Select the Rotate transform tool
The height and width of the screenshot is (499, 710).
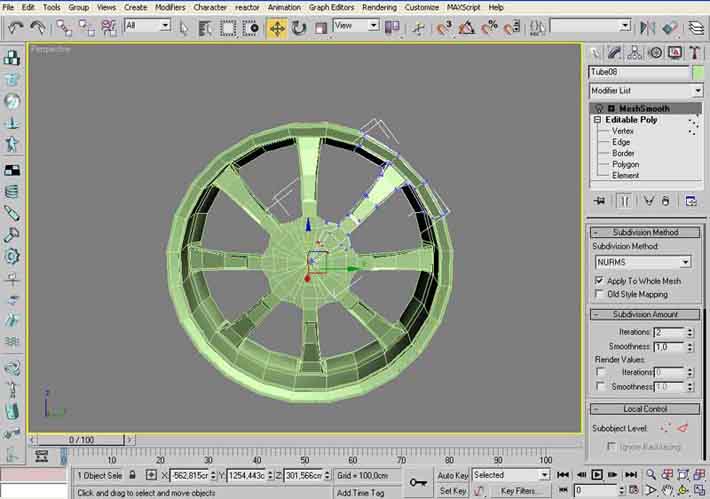point(297,27)
